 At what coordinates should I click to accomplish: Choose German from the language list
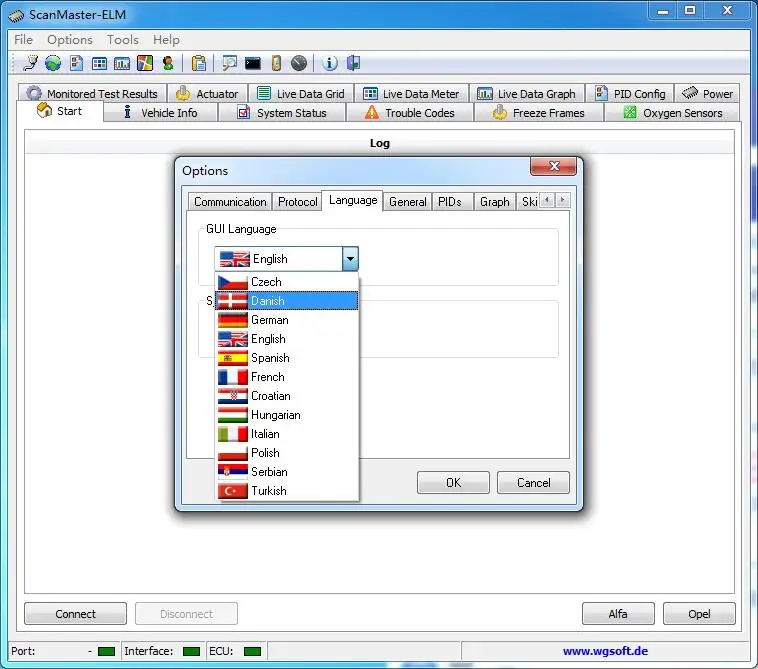pyautogui.click(x=287, y=320)
